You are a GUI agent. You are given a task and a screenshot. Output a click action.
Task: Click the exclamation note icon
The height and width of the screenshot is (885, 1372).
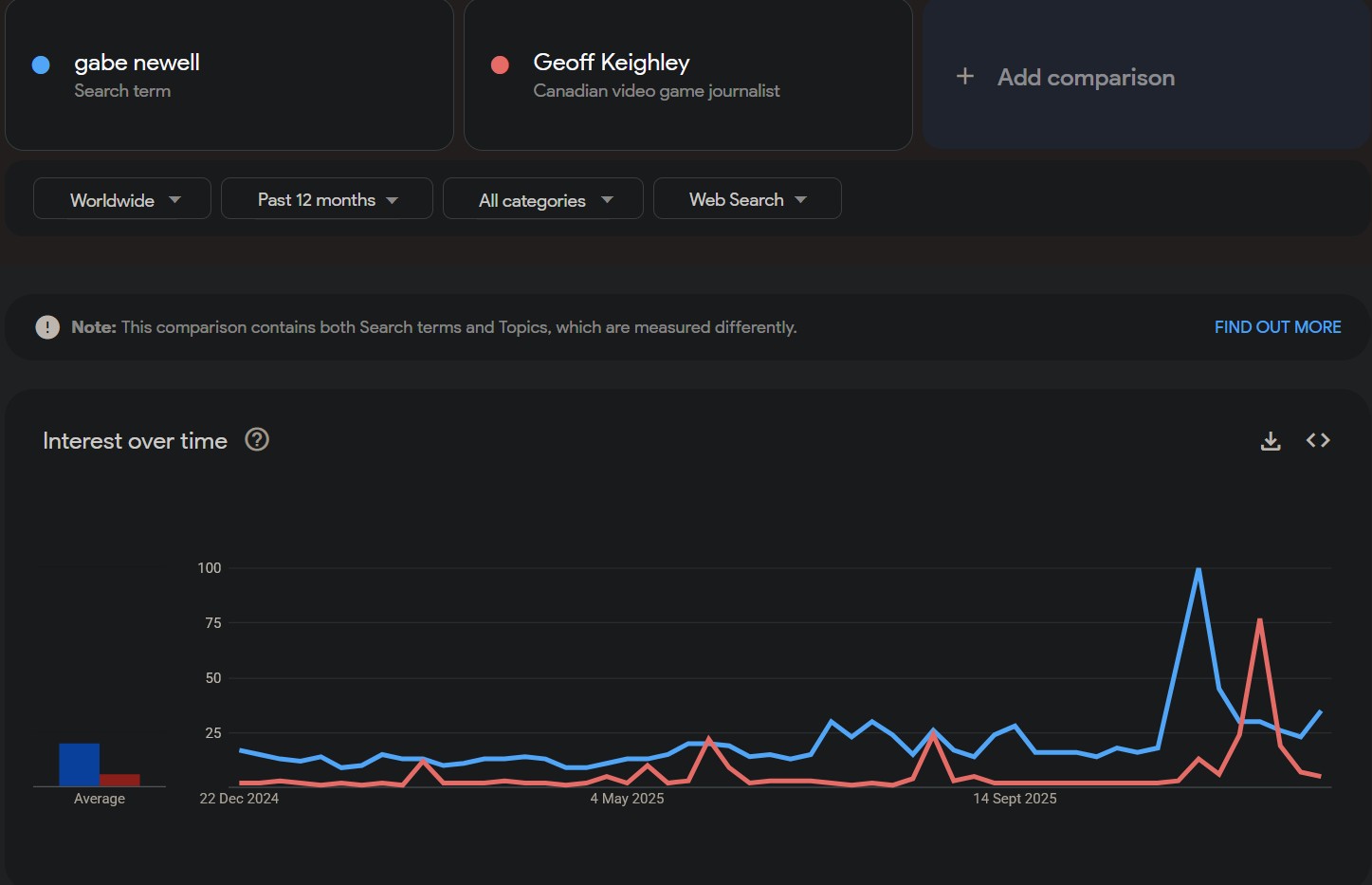(x=47, y=327)
